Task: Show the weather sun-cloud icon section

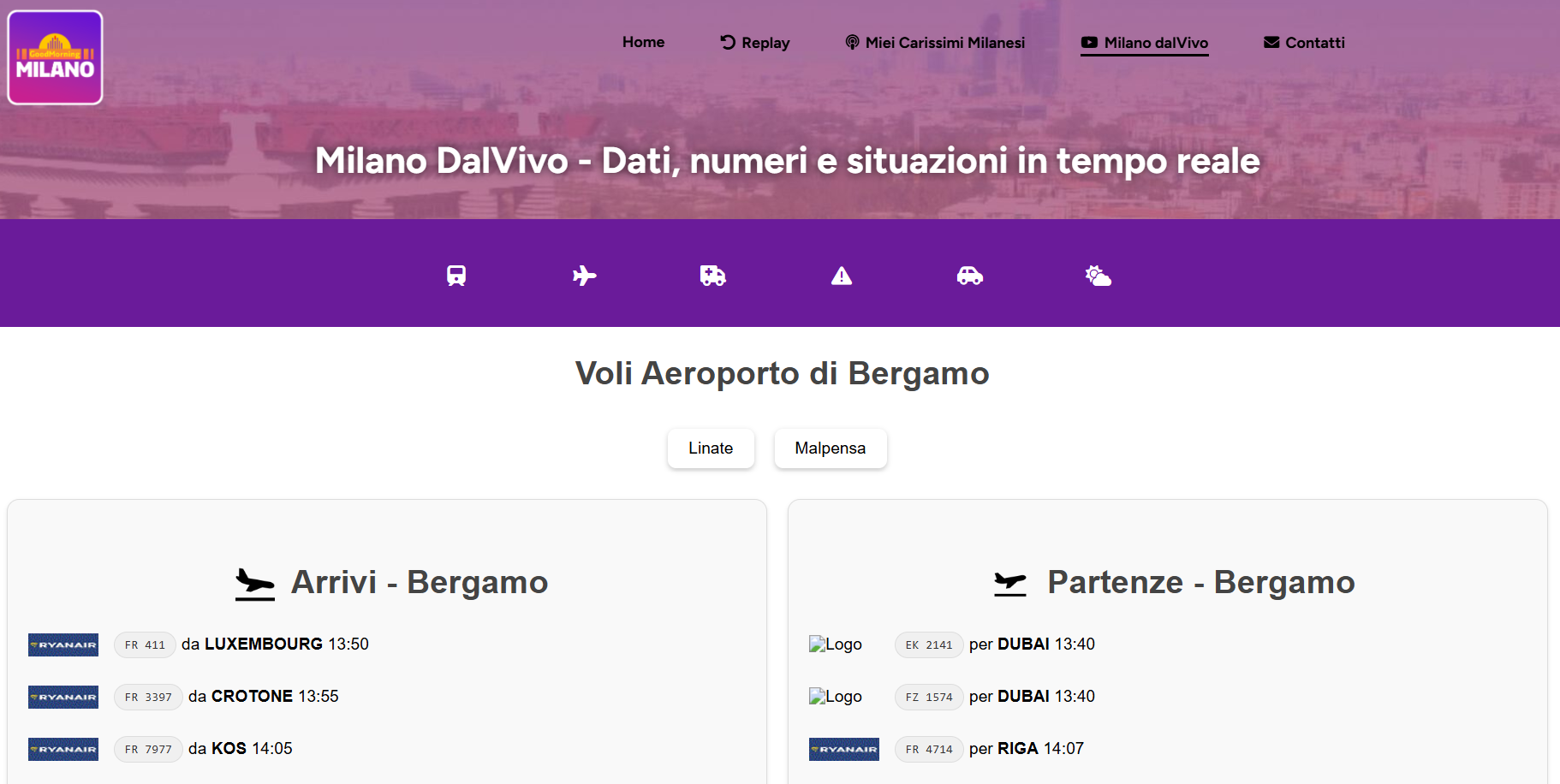Action: [x=1099, y=276]
